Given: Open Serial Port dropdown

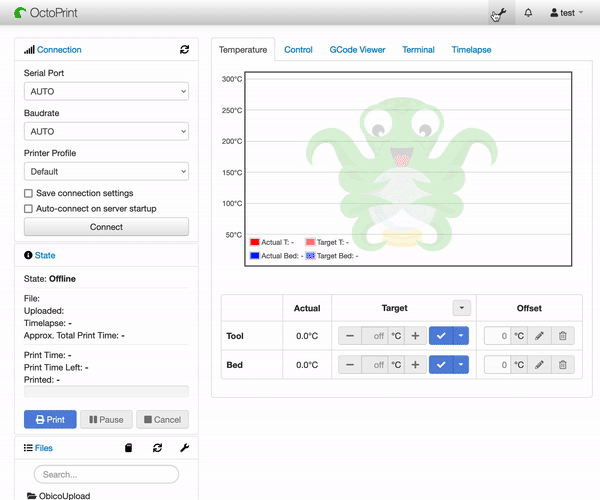Looking at the screenshot, I should 106,91.
